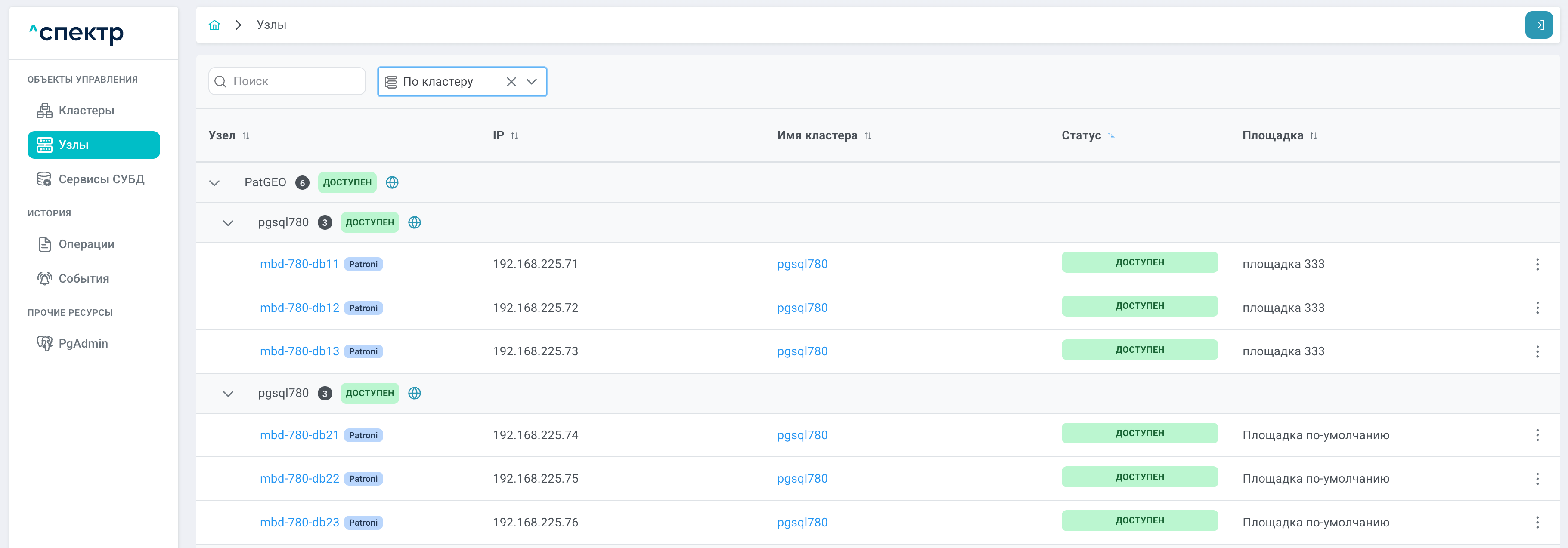Open the По кластеру grouping dropdown
The image size is (1568, 548).
click(x=531, y=81)
